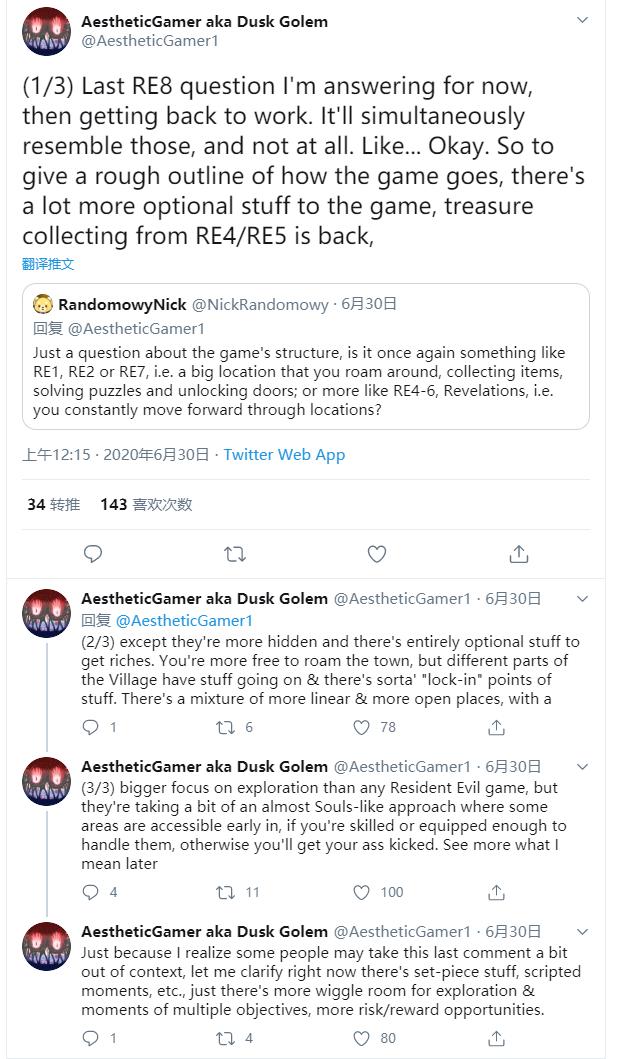The width and height of the screenshot is (620, 1059).
Task: Like the (2/3) reply with 78 likes
Action: pos(361,727)
